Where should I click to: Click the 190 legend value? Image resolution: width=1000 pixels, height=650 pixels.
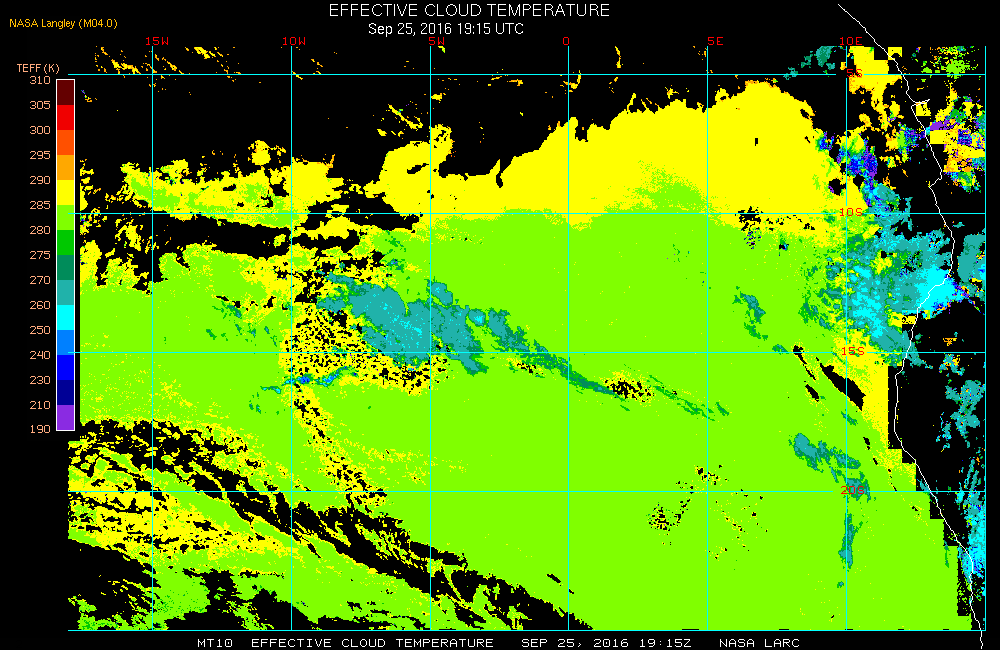point(40,429)
